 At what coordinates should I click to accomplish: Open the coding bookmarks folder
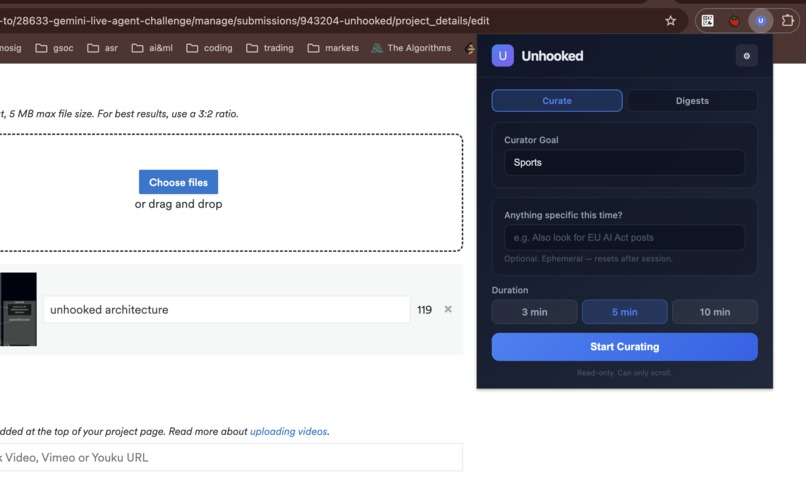click(209, 48)
